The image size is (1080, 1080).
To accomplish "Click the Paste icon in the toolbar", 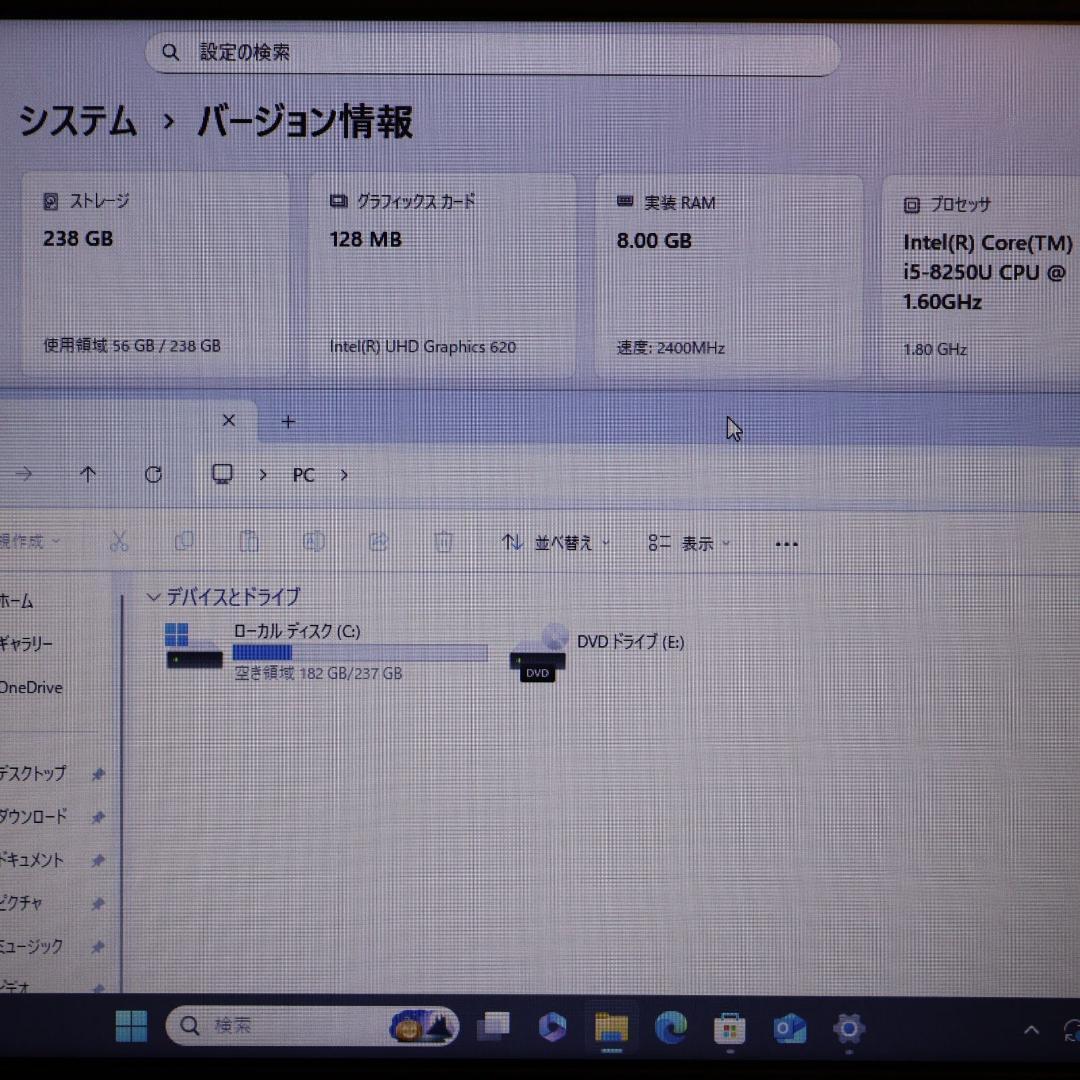I will click(249, 540).
